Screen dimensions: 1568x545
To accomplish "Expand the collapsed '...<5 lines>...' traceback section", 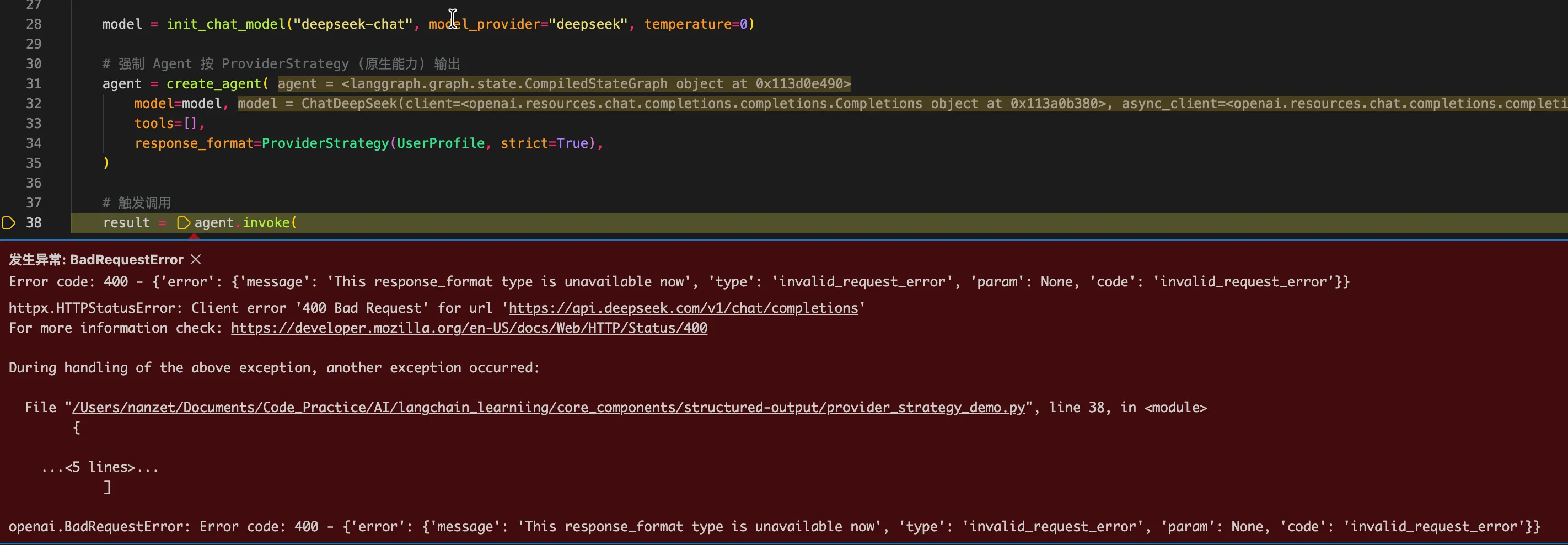I will (x=100, y=467).
